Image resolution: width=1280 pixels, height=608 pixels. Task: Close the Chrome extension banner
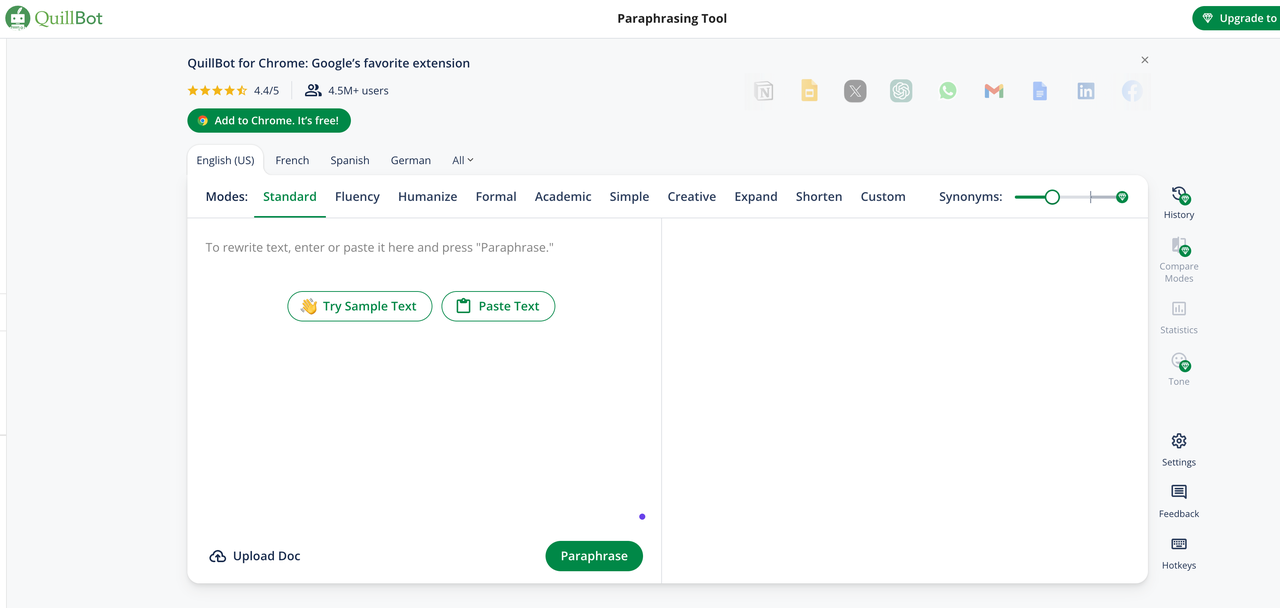(1145, 60)
